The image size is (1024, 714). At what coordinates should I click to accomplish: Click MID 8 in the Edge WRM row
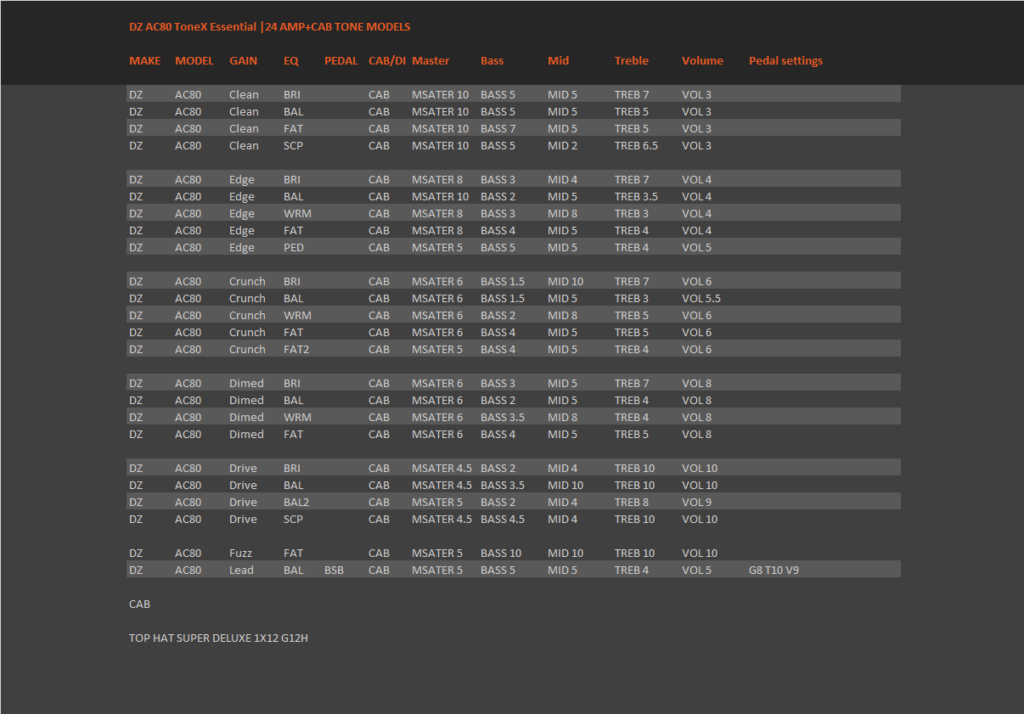[x=562, y=214]
